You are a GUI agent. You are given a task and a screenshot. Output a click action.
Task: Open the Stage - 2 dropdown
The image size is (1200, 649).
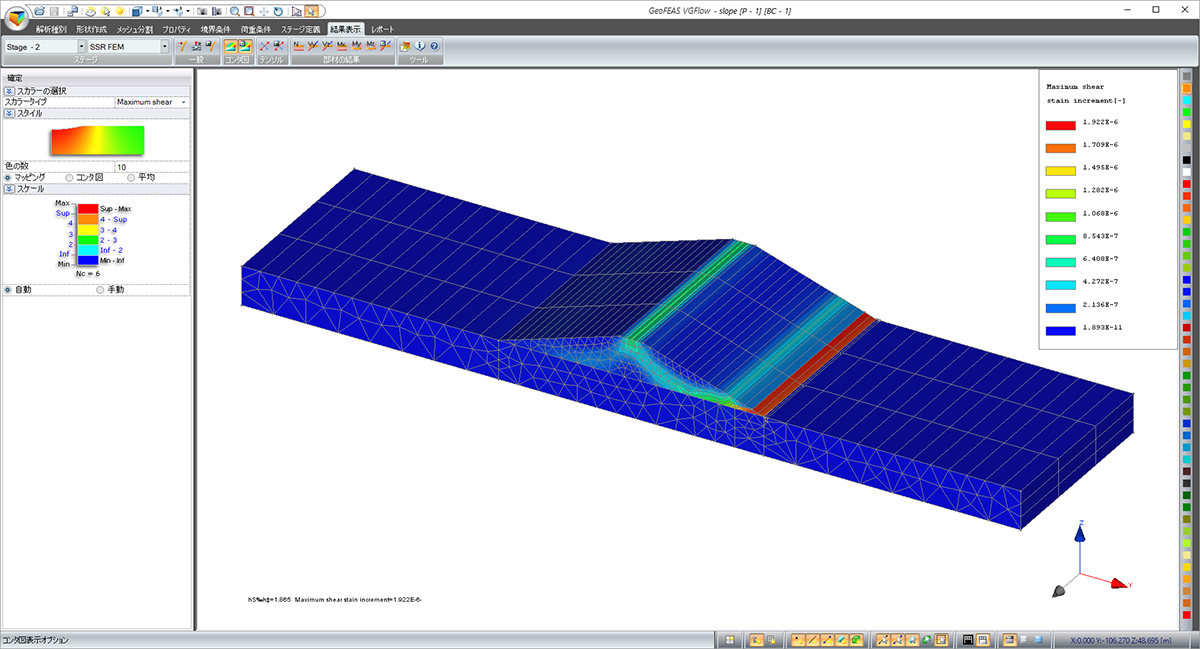[x=81, y=46]
